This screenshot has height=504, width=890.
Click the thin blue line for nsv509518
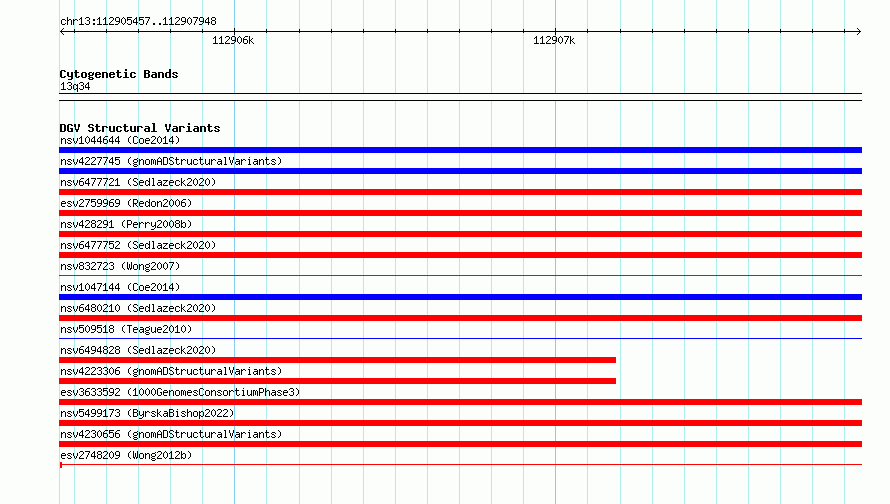[x=460, y=339]
